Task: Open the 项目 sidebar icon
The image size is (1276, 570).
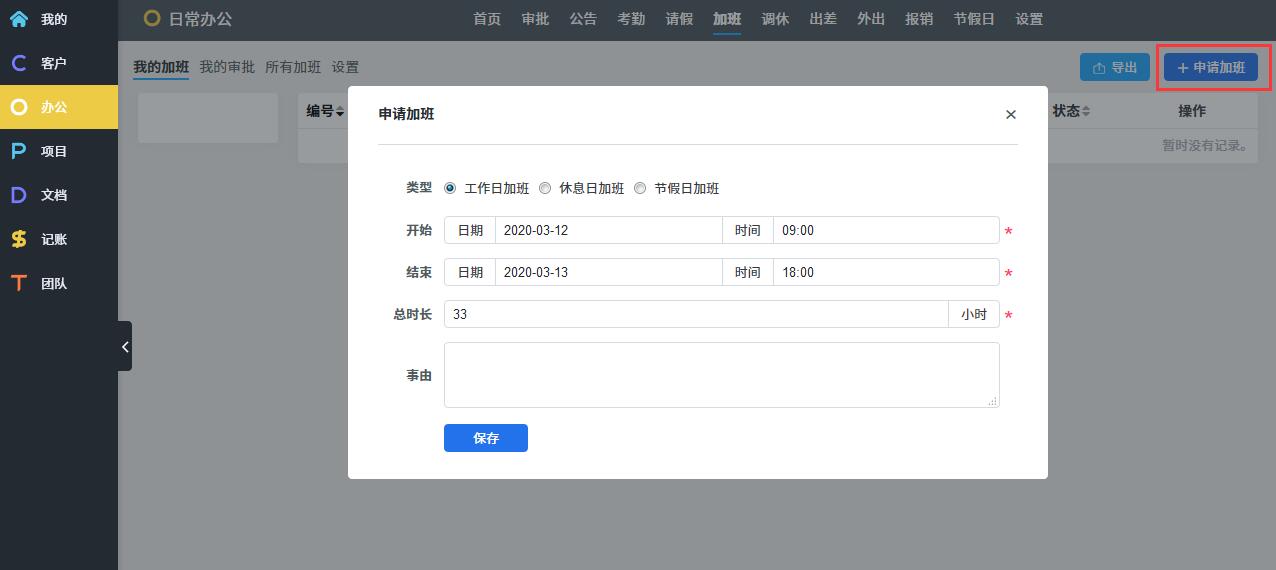Action: click(19, 151)
